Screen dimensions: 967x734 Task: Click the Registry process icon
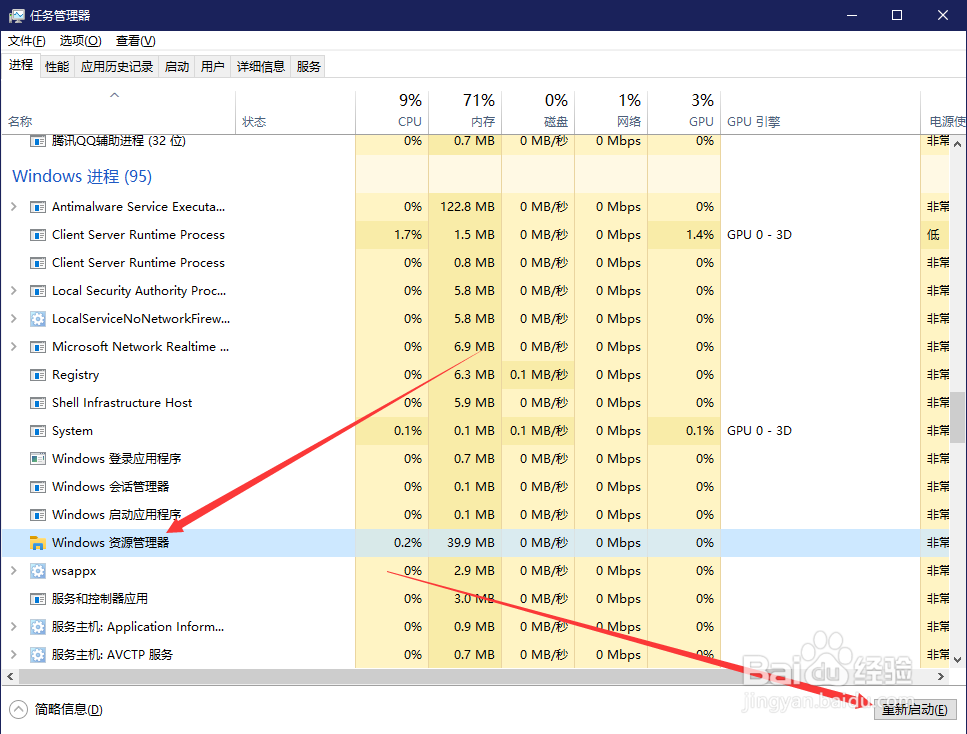click(x=37, y=374)
